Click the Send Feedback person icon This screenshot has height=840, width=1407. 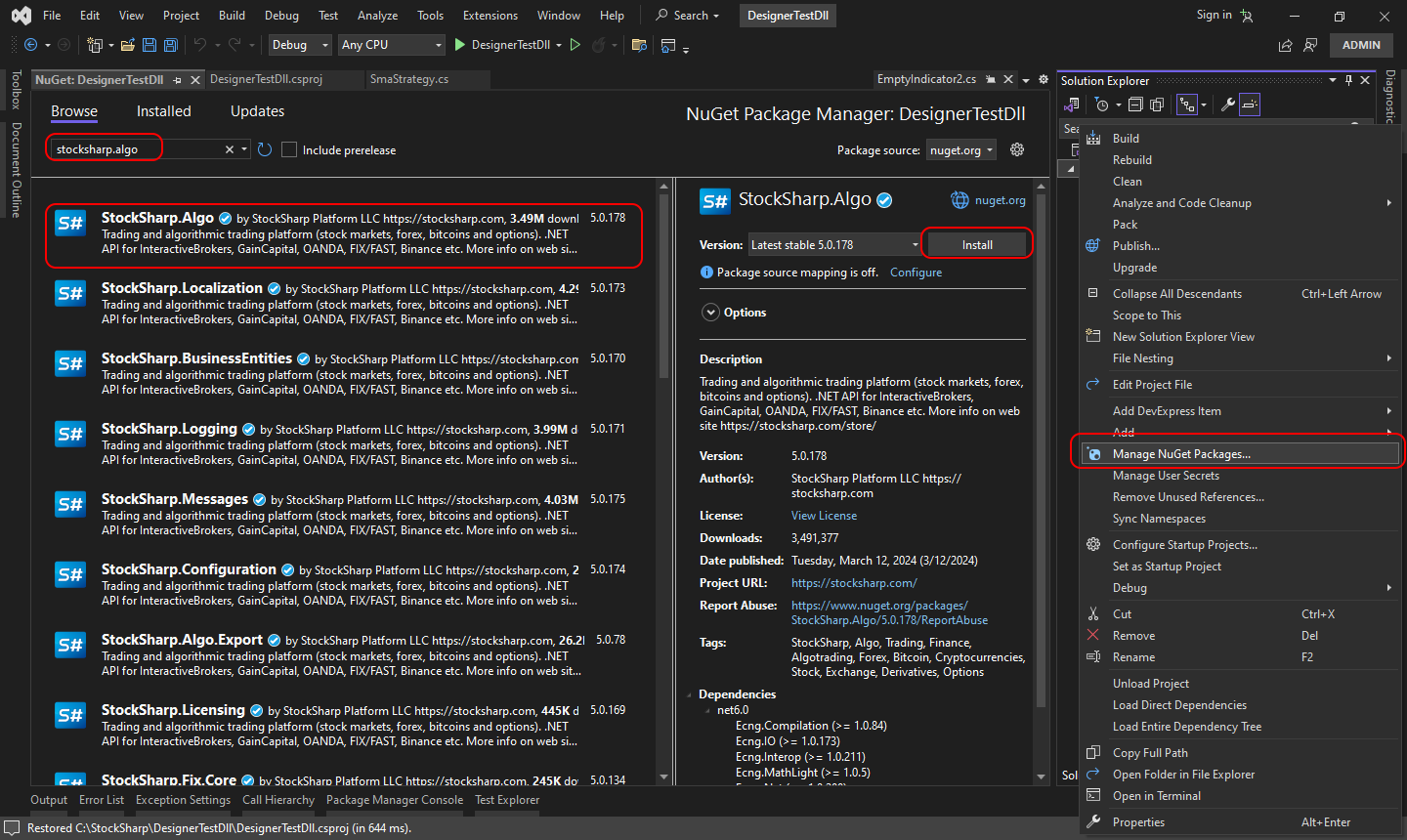[1310, 45]
